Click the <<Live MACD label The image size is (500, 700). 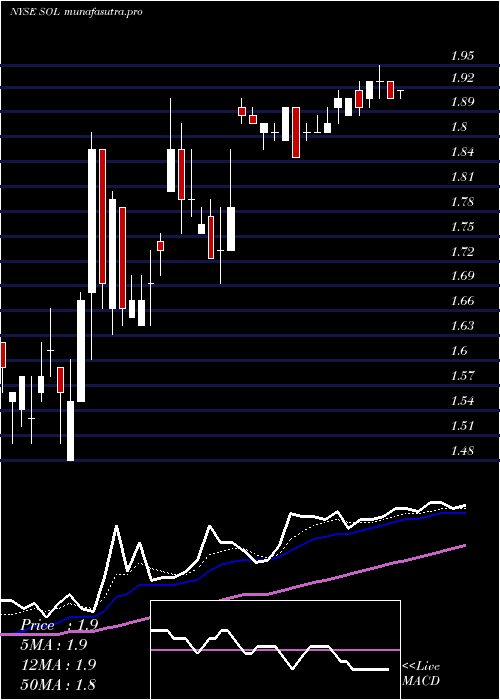pyautogui.click(x=421, y=674)
